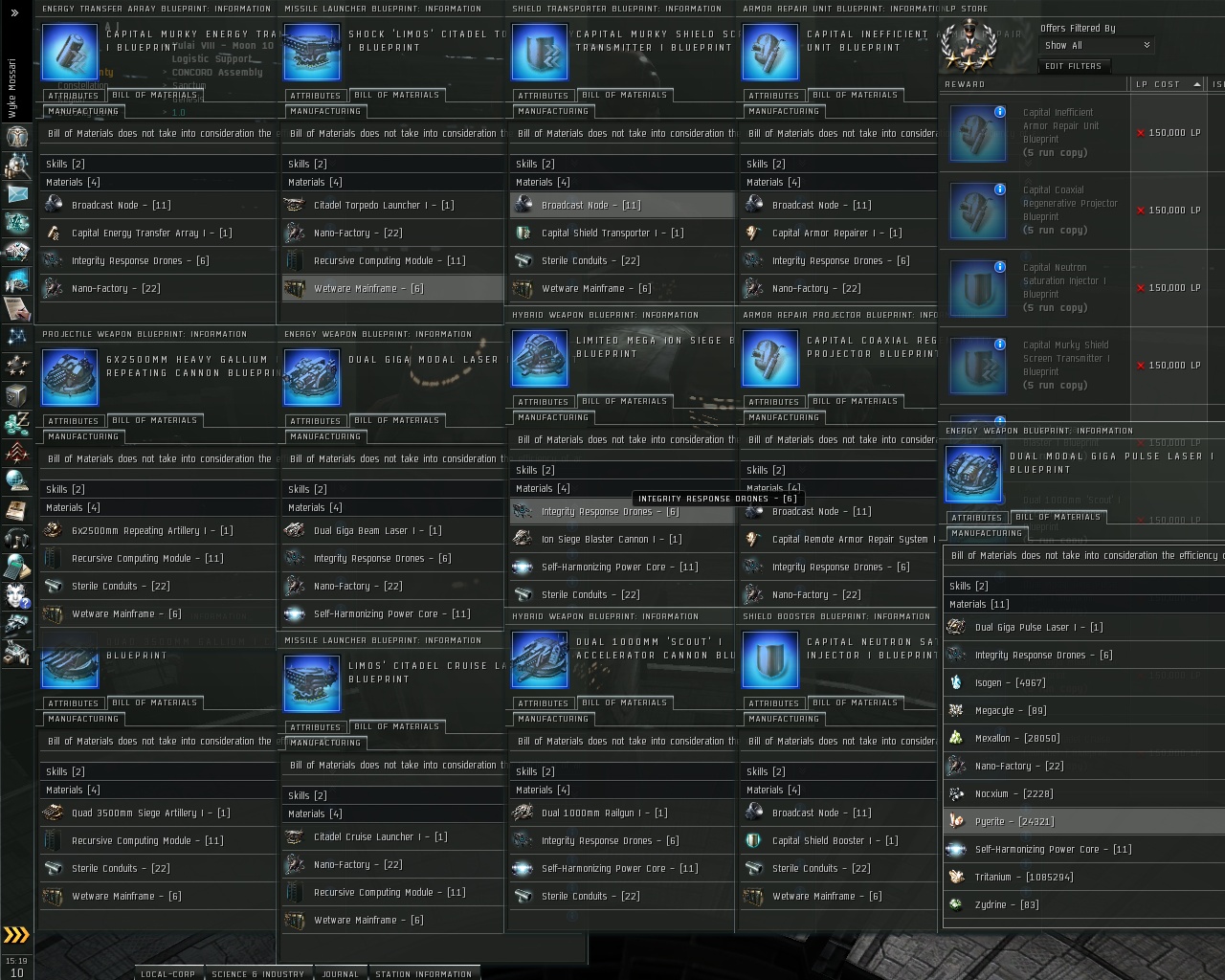
Task: Select Capital Shield Booster I - [1] row
Action: tap(838, 840)
